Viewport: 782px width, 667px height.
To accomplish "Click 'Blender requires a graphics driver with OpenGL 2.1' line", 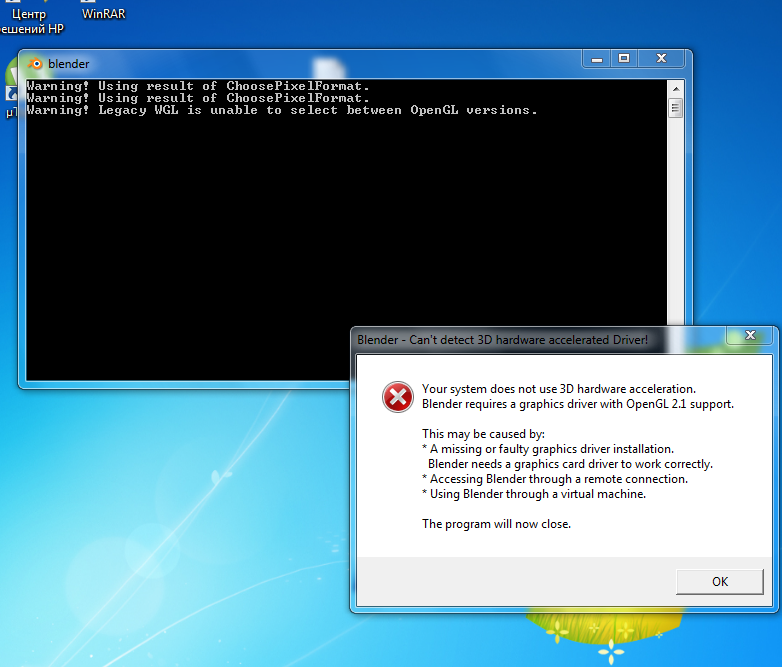I will click(x=578, y=404).
